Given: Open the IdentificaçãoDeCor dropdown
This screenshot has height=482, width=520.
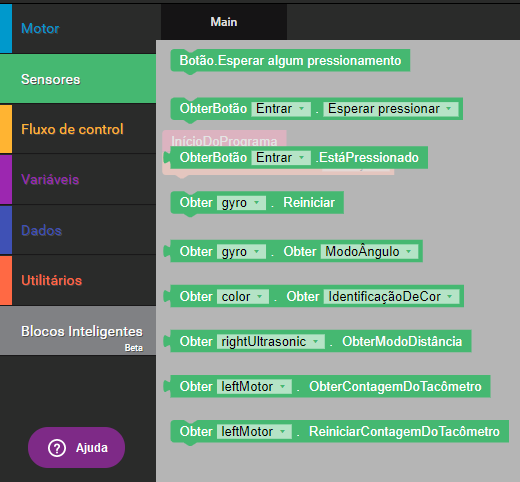Looking at the screenshot, I should 391,297.
